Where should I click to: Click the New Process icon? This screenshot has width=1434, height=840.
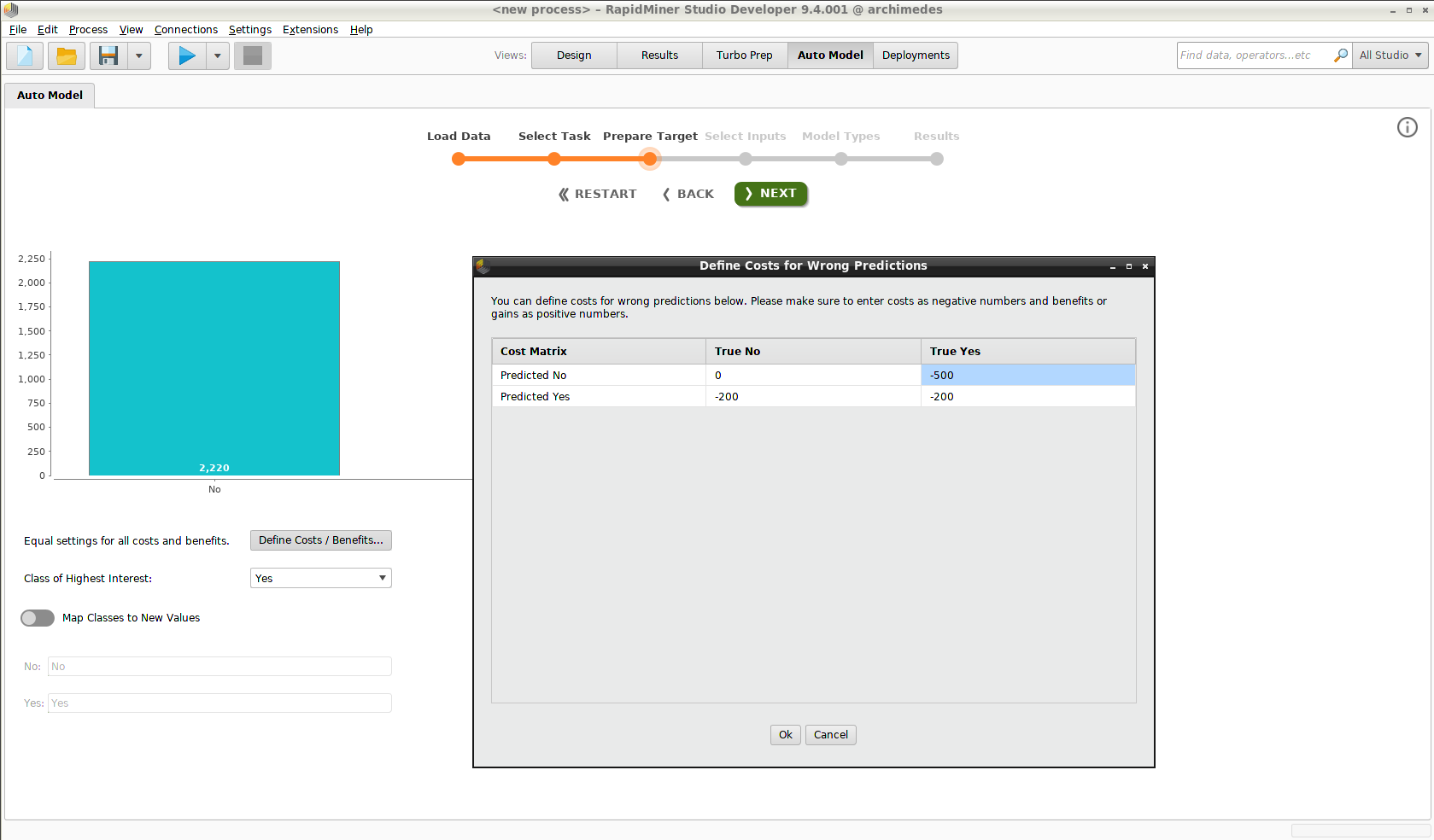point(25,56)
